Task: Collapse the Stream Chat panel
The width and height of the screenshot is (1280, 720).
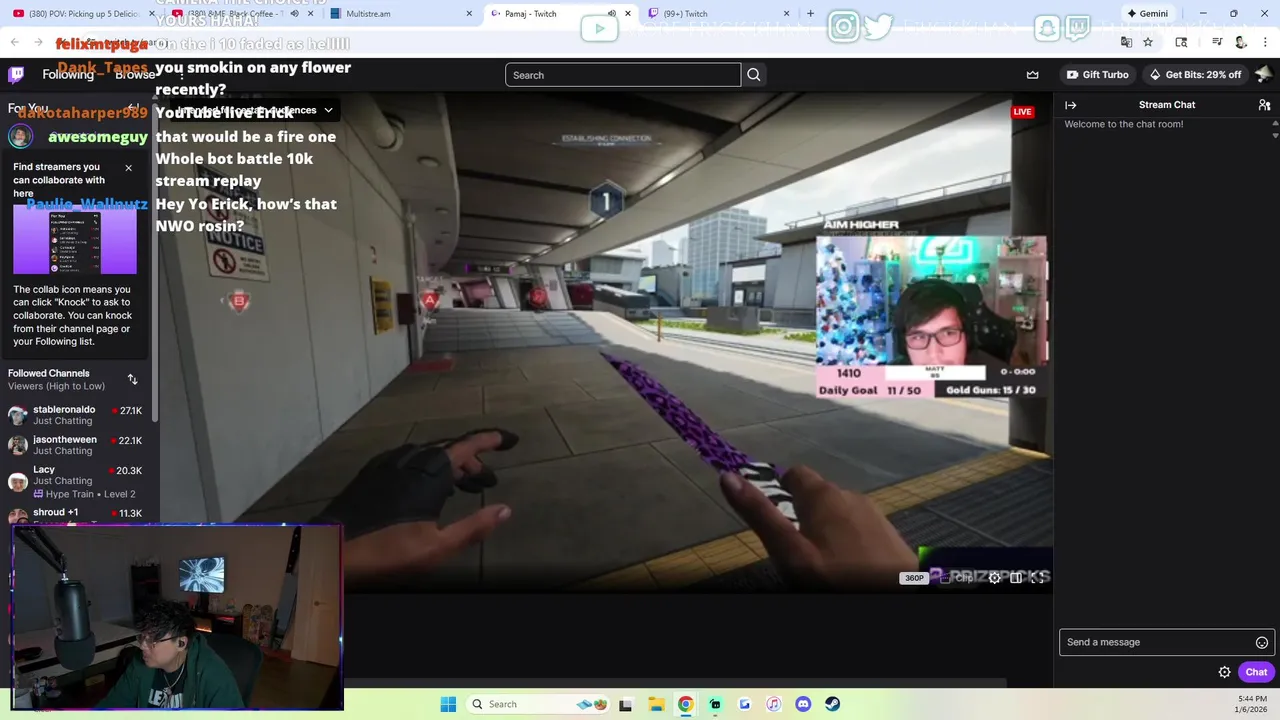Action: [x=1070, y=105]
